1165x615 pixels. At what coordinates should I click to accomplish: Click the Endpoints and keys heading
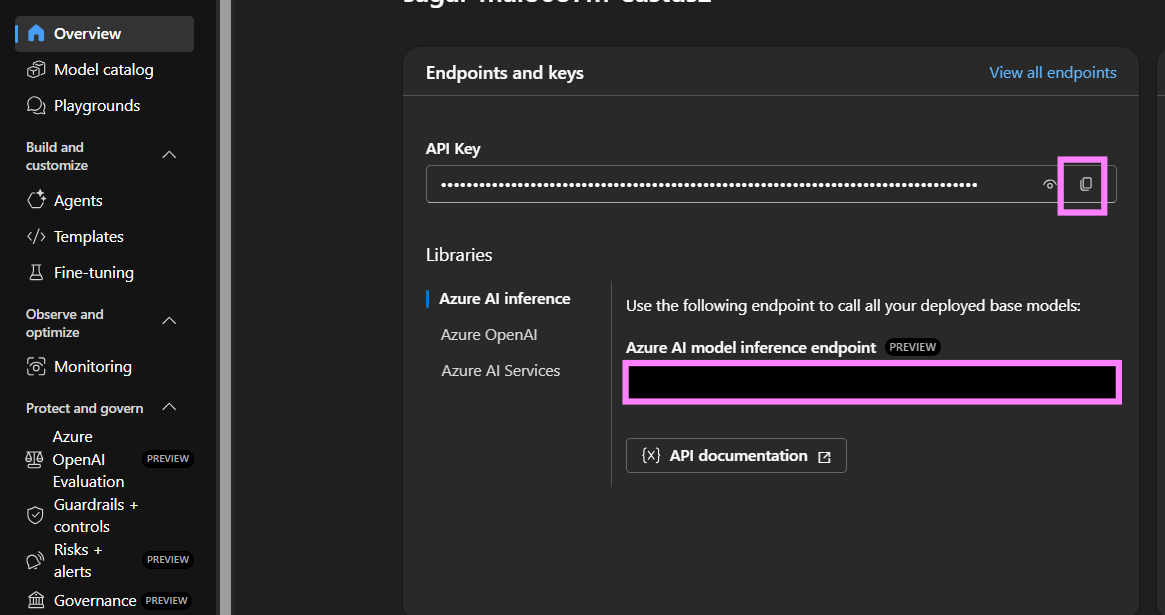504,73
